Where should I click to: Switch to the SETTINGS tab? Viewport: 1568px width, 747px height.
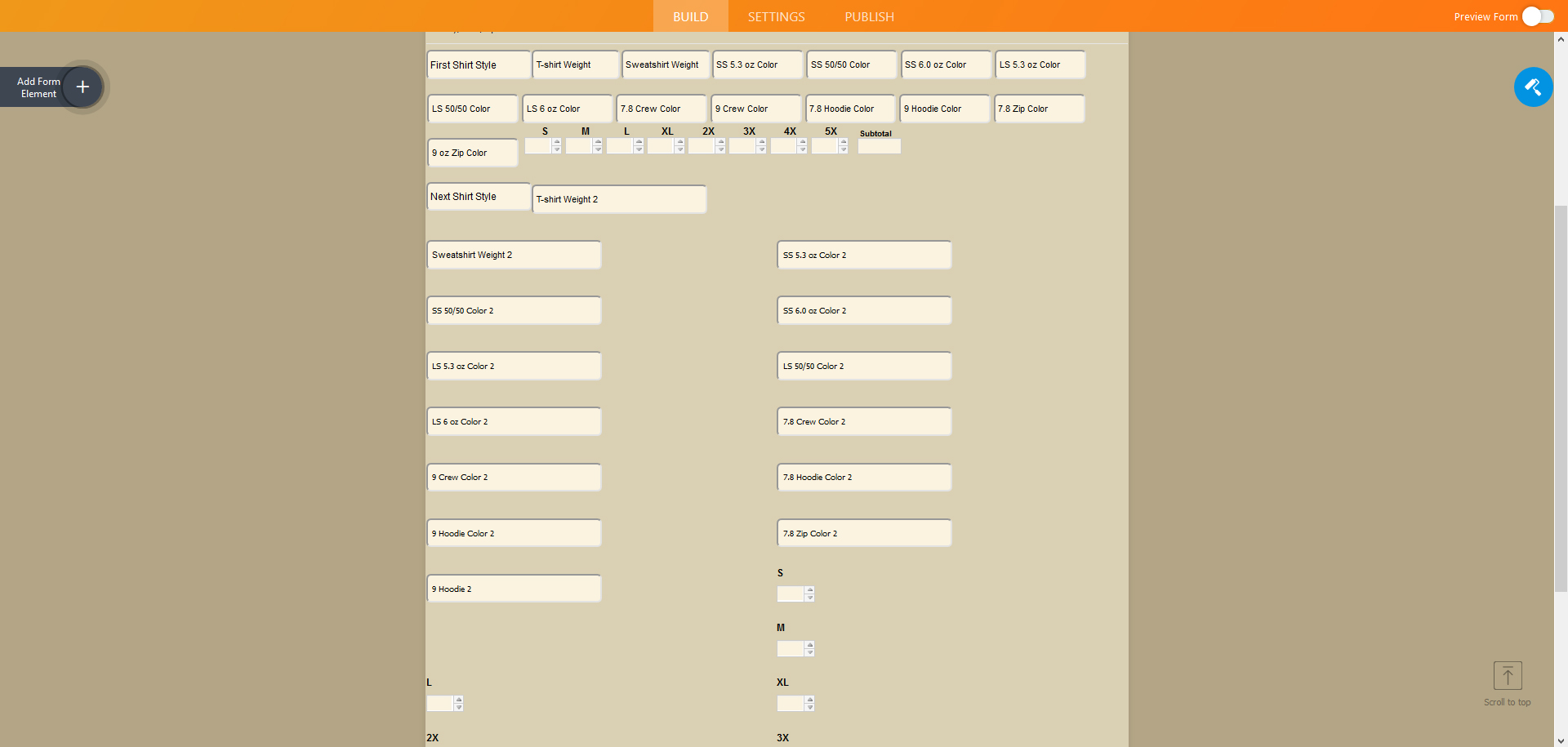(775, 16)
